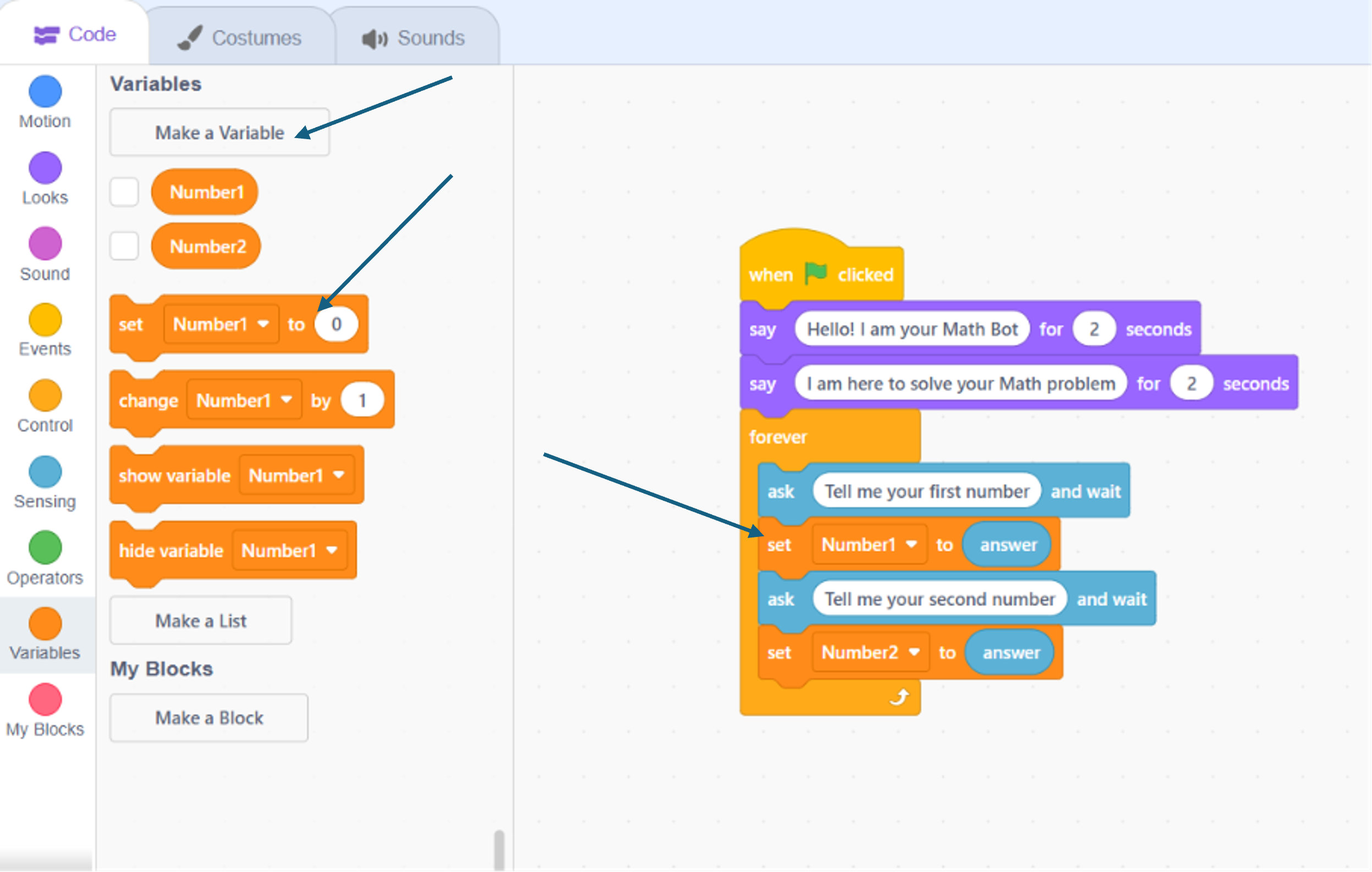
Task: Click the 1 value in change block
Action: [x=362, y=400]
